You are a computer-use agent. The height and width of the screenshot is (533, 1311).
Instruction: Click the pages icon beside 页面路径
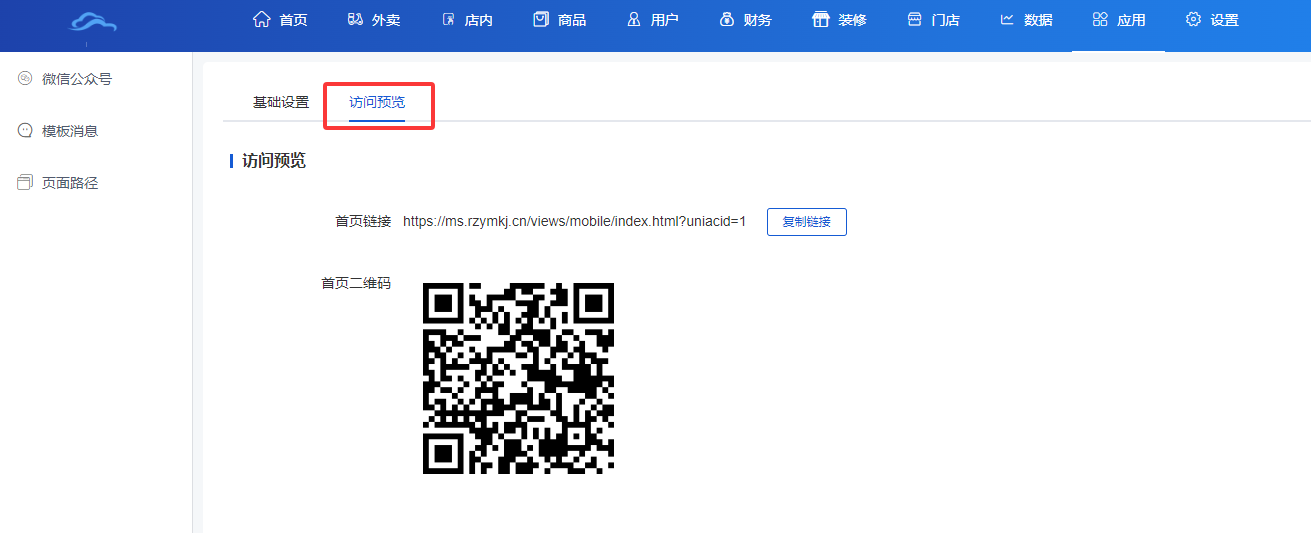click(x=26, y=182)
